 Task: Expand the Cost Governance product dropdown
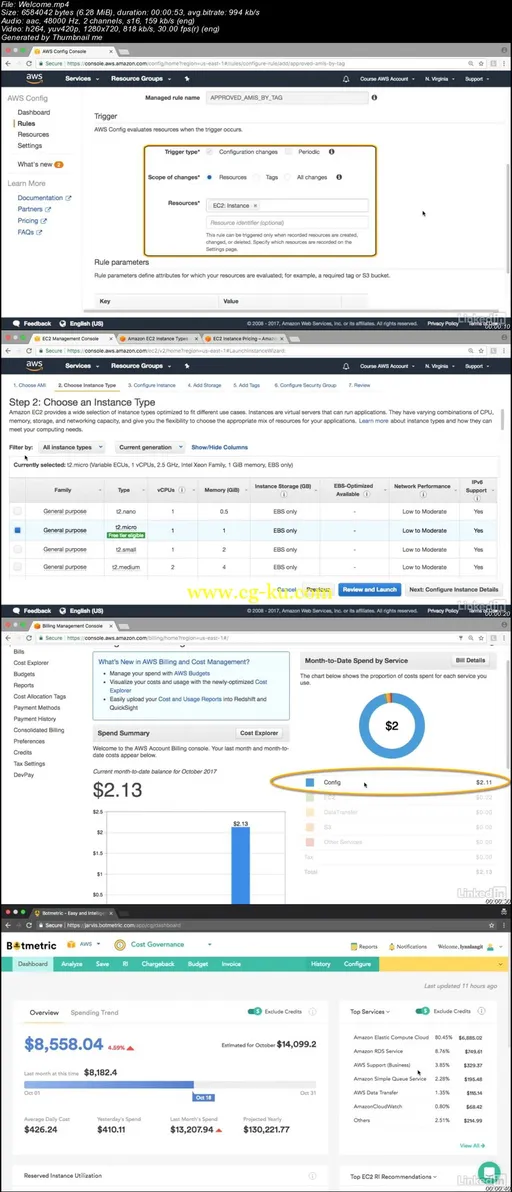[x=209, y=945]
